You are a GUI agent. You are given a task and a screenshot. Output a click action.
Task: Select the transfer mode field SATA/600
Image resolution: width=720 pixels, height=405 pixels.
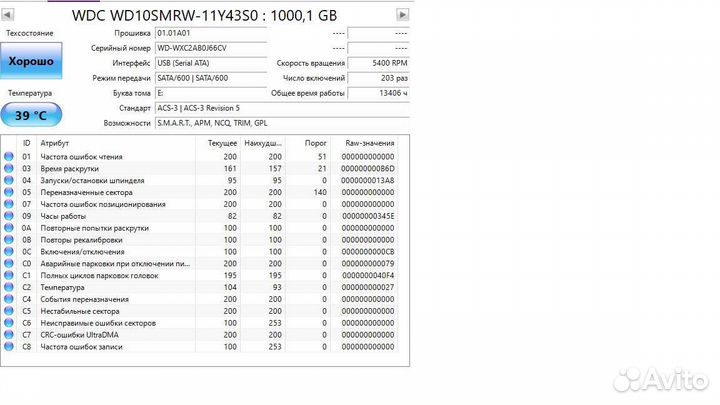[211, 78]
